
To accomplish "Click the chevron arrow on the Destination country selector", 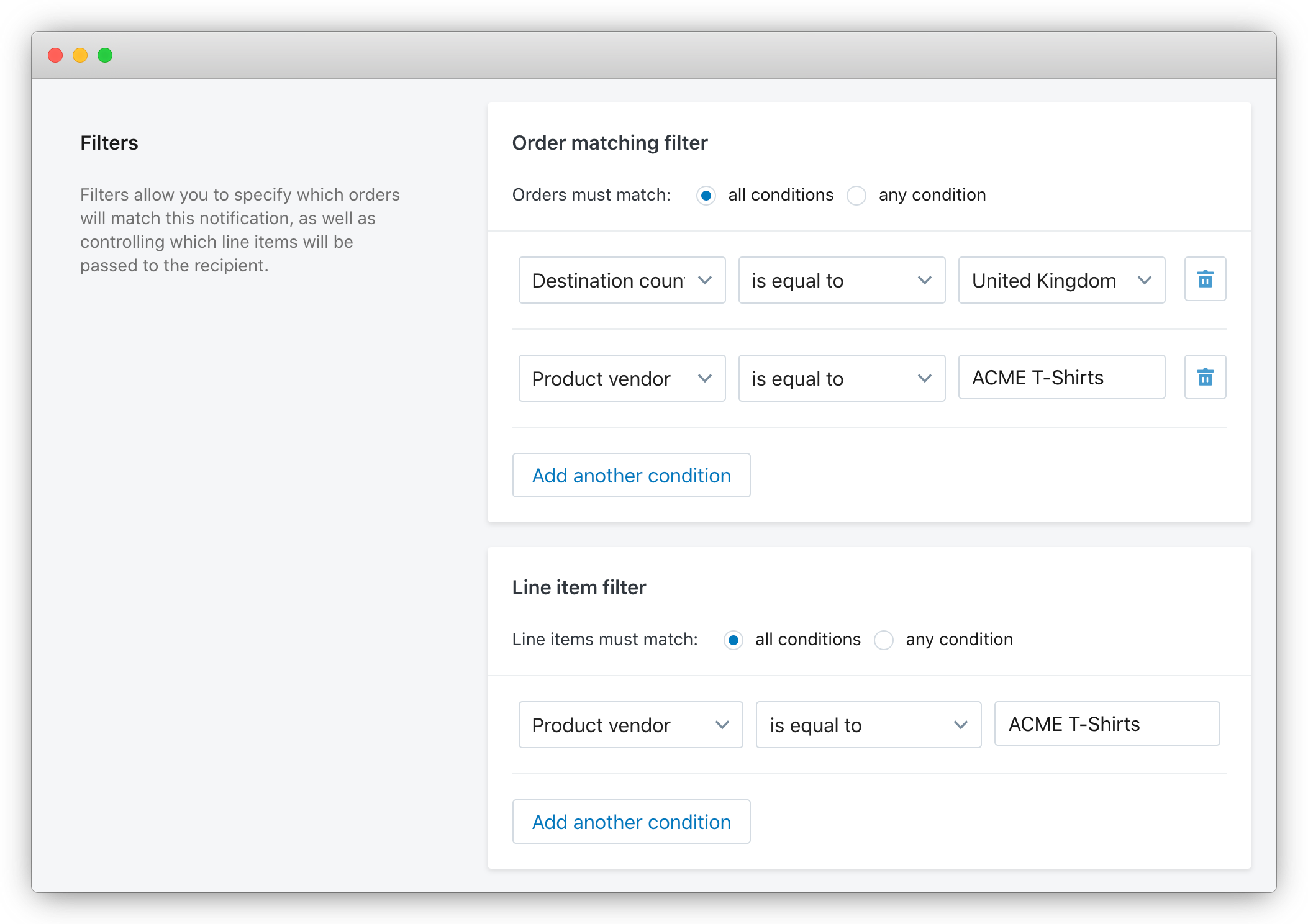I will 706,280.
